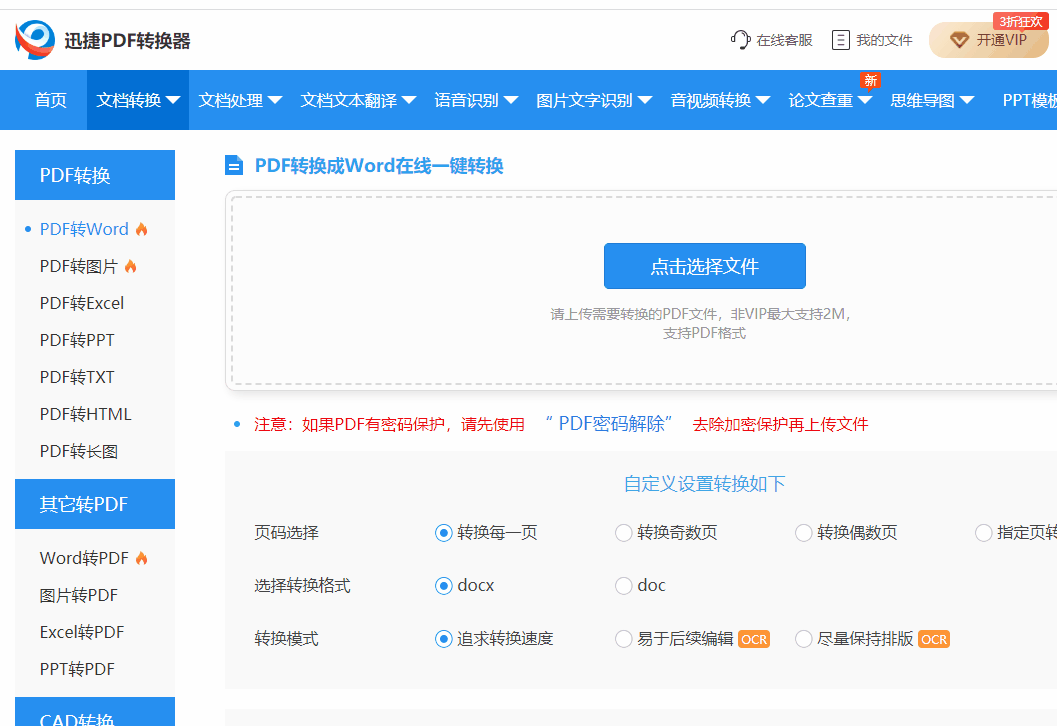Choose the doc output format
Image resolution: width=1057 pixels, height=726 pixels.
[x=624, y=586]
